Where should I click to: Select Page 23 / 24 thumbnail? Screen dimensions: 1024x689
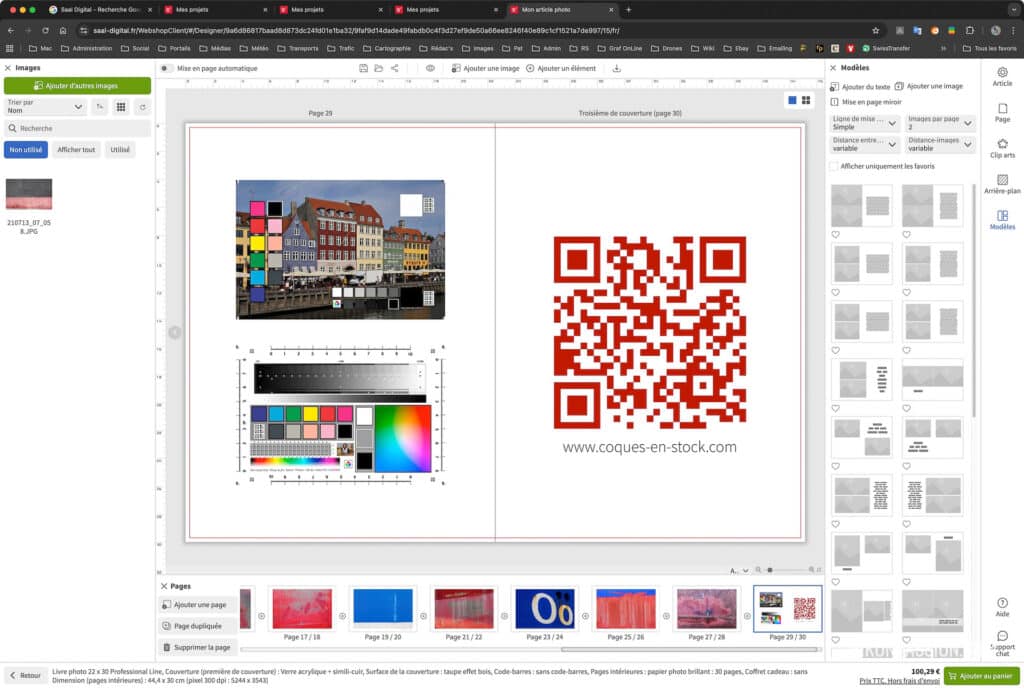pos(545,609)
